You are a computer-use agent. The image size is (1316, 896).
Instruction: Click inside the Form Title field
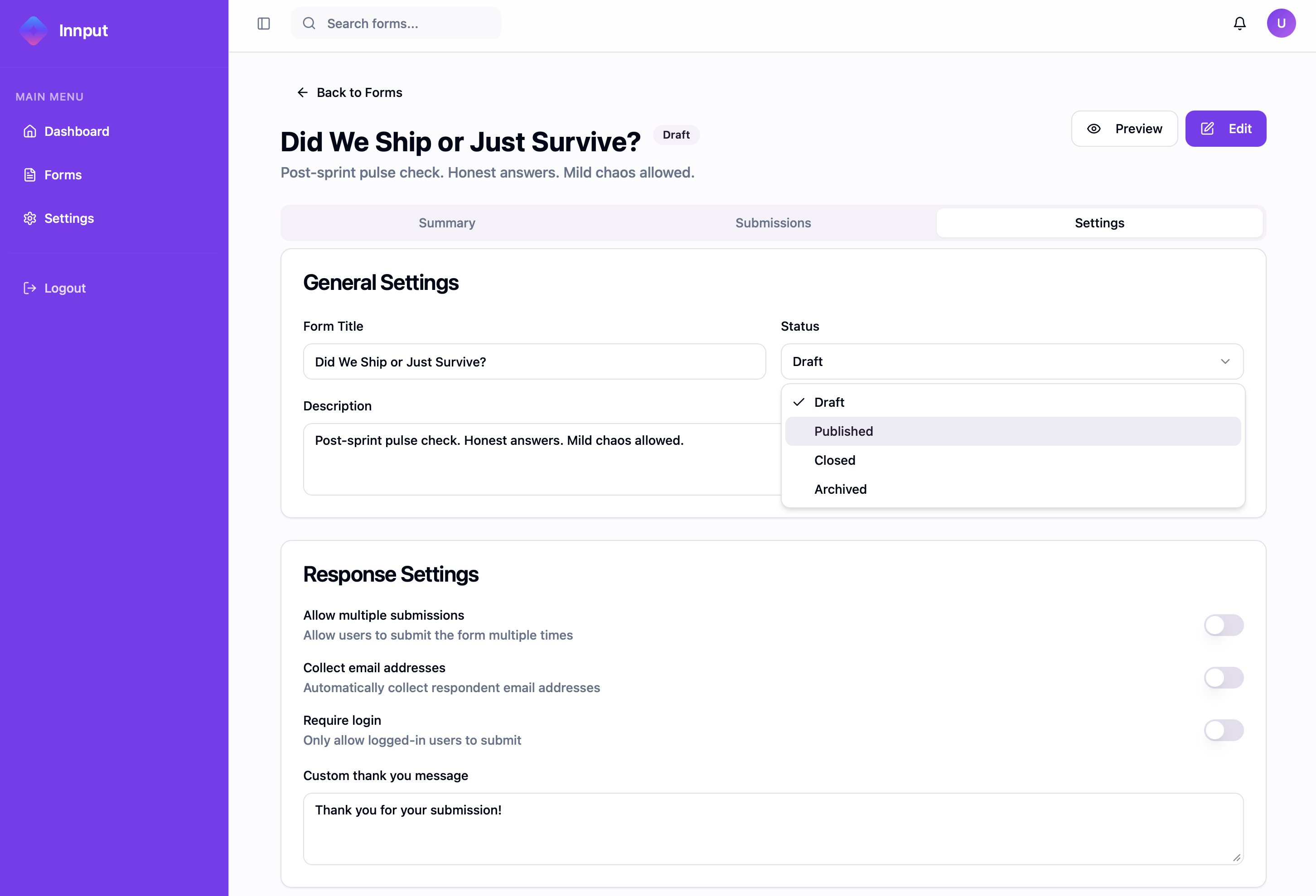(534, 361)
